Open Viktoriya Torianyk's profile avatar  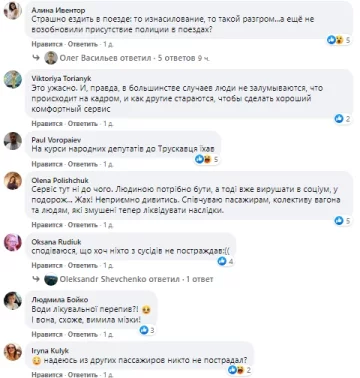click(13, 79)
